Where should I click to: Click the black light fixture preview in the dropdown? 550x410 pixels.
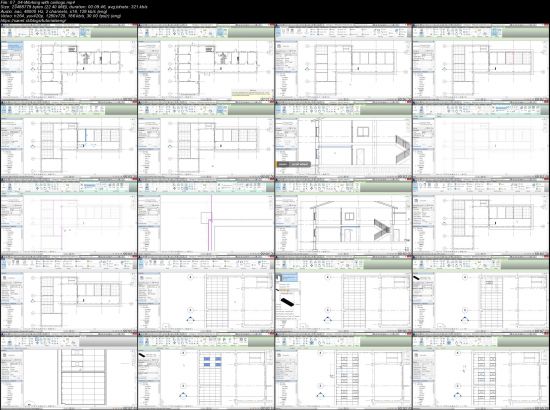[x=288, y=301]
